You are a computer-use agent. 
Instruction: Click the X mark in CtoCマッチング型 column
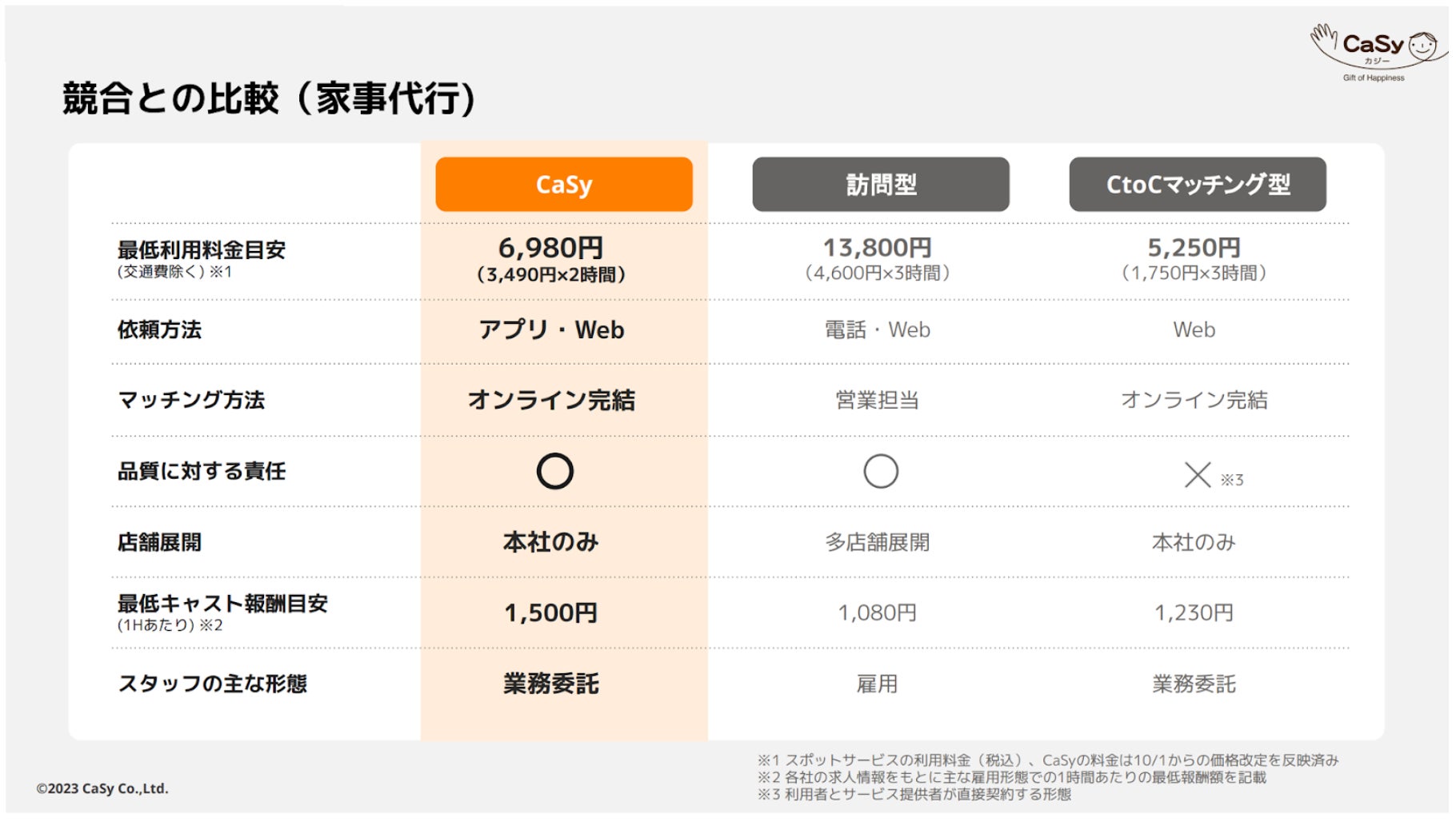point(1197,474)
